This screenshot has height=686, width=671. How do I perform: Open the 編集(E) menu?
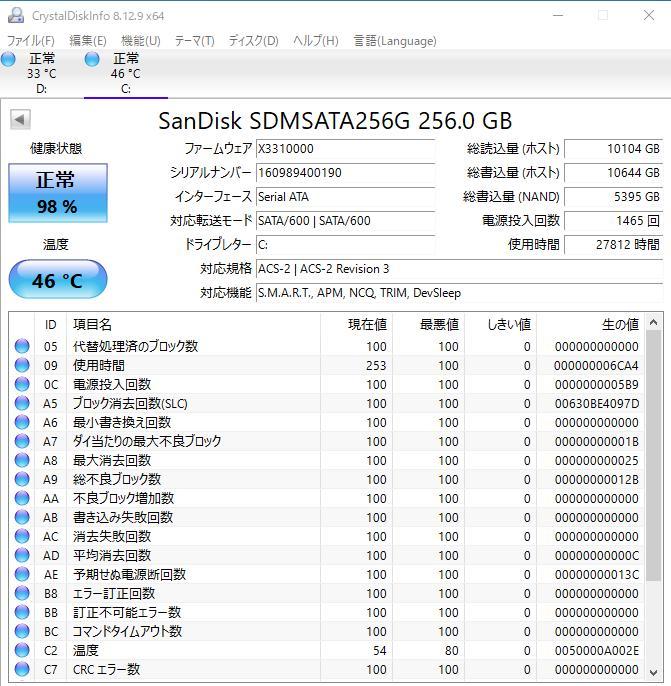click(87, 41)
